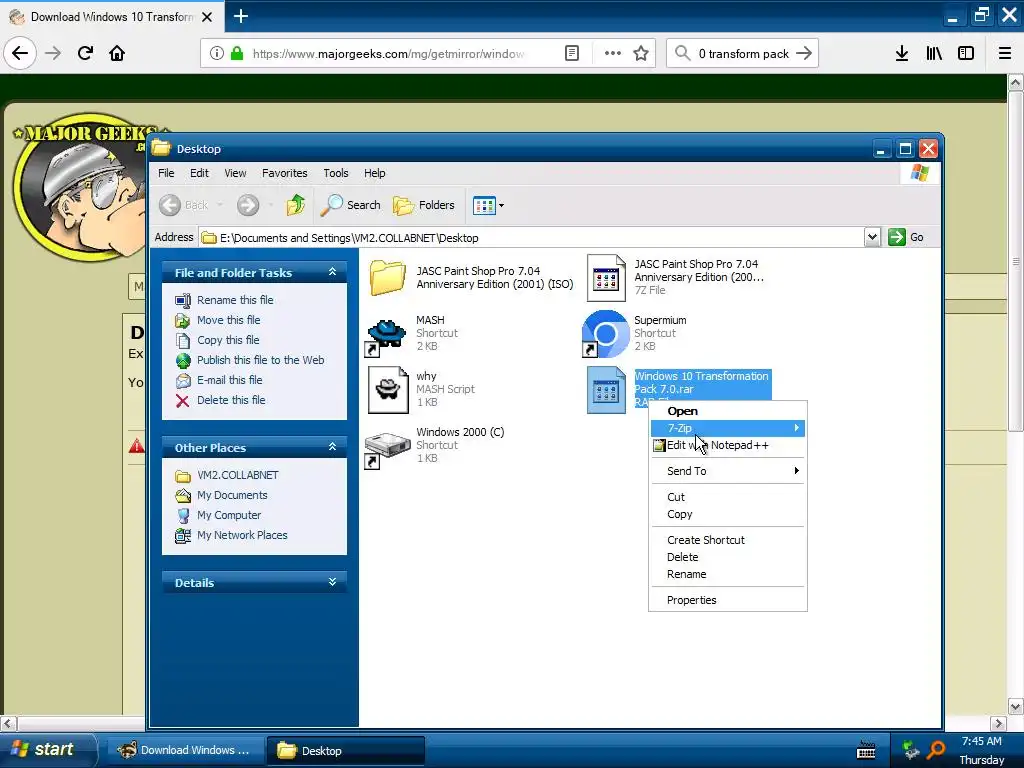Open the Favorites menu in Explorer
The height and width of the screenshot is (768, 1024).
click(285, 173)
